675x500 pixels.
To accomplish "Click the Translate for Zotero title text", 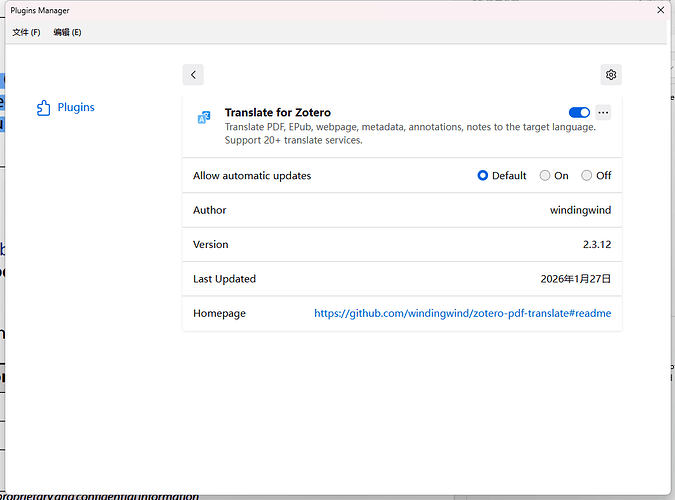I will click(x=277, y=113).
